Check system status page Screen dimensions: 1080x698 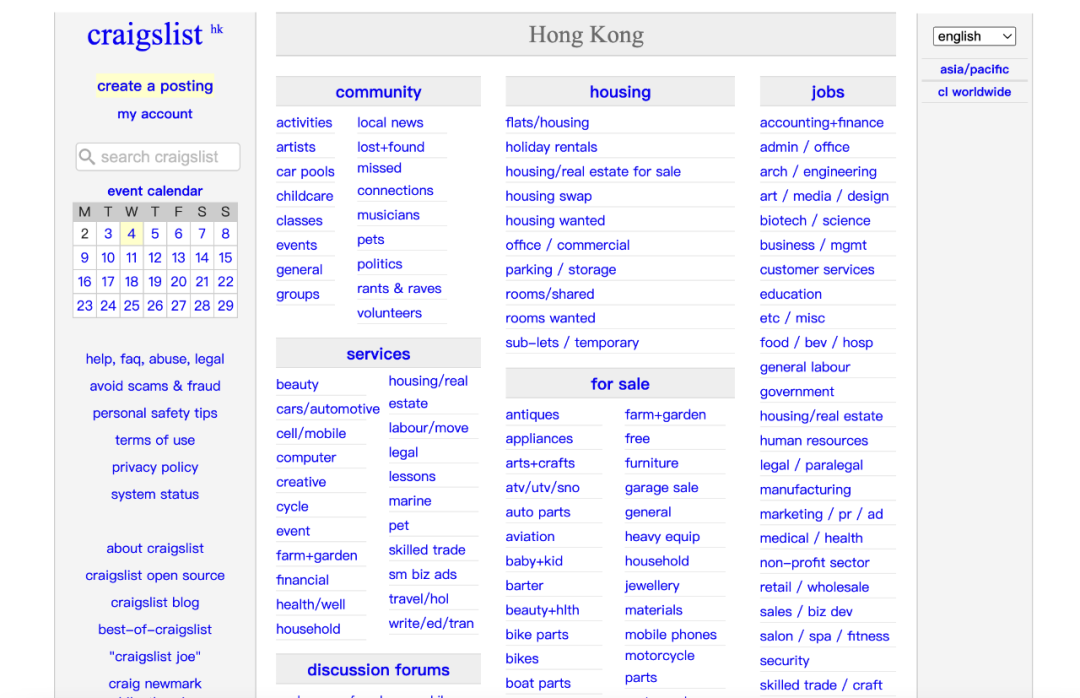[155, 495]
